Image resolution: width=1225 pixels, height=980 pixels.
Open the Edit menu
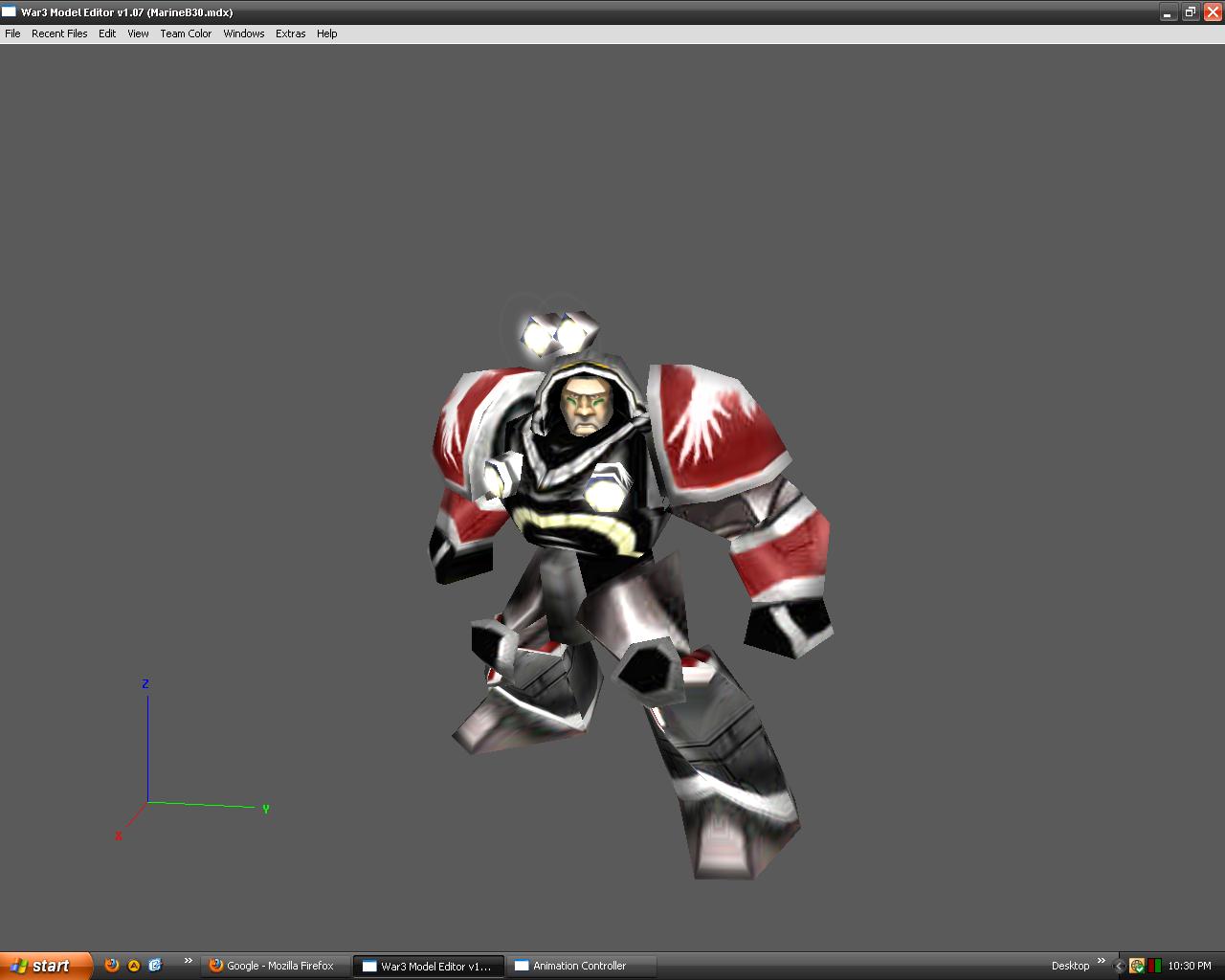point(107,33)
